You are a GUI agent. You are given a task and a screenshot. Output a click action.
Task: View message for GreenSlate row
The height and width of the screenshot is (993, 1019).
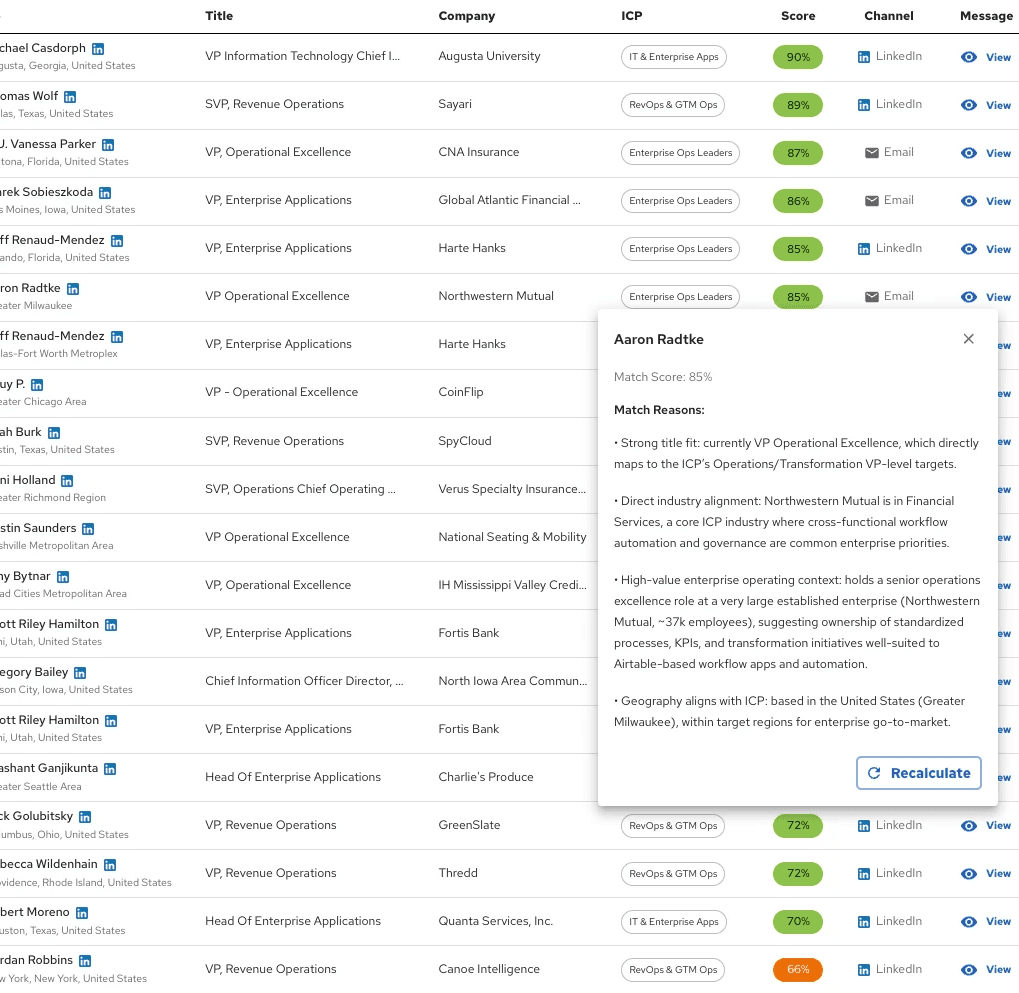point(986,826)
